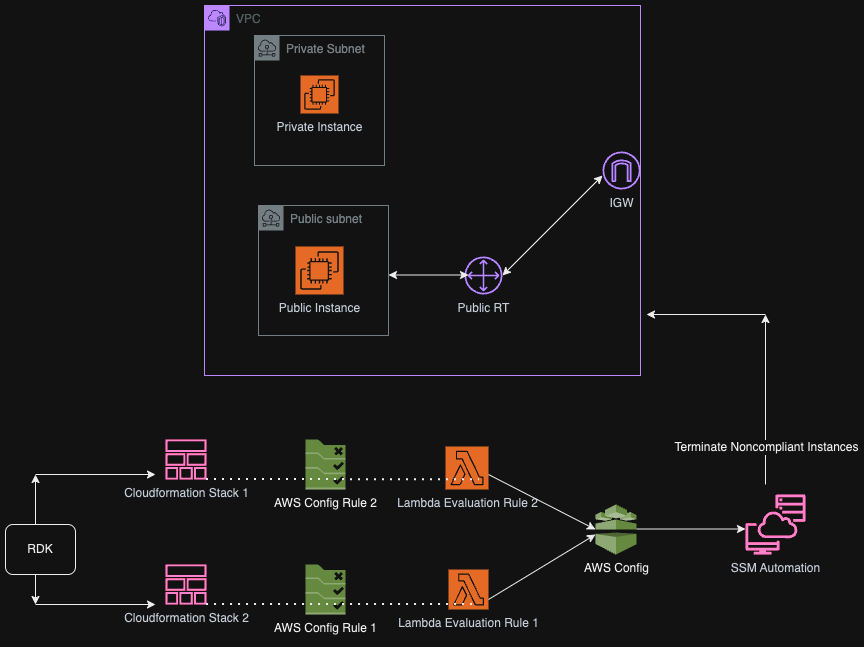The image size is (864, 647).
Task: Select the Public RT route table icon
Action: 483,275
